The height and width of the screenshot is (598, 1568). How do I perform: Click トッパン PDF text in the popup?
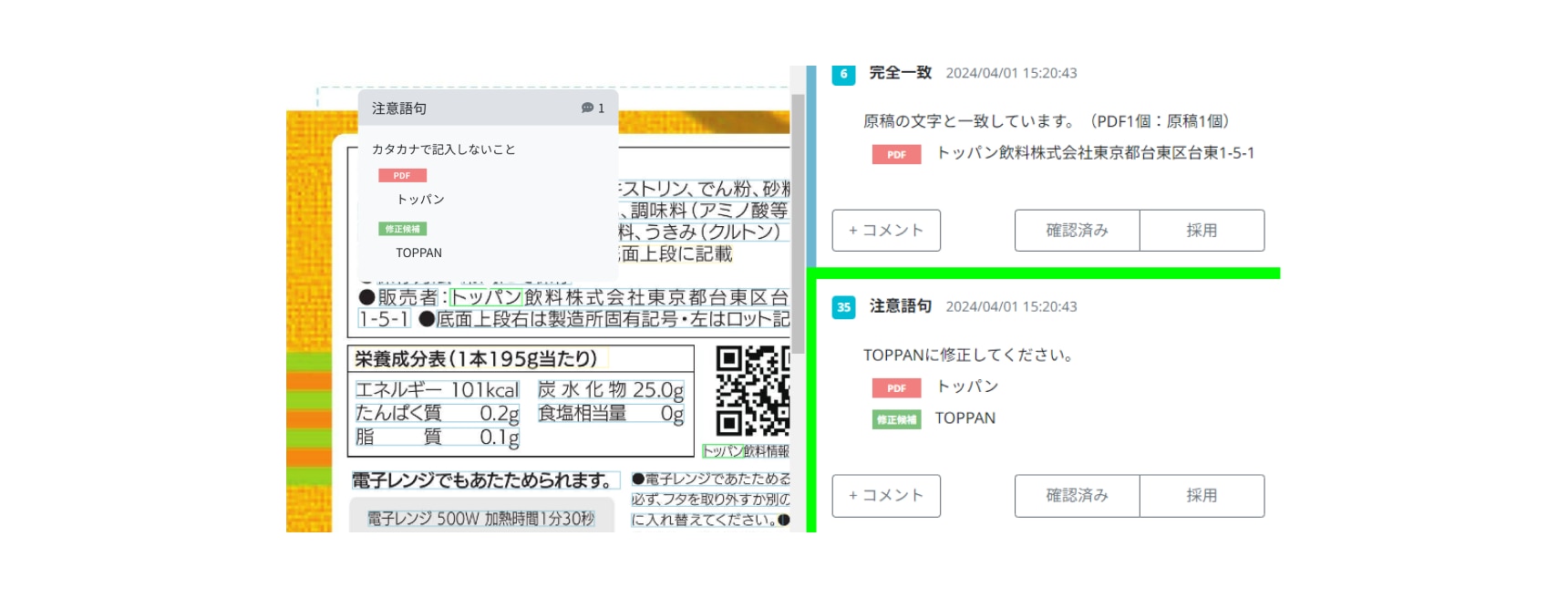point(420,199)
